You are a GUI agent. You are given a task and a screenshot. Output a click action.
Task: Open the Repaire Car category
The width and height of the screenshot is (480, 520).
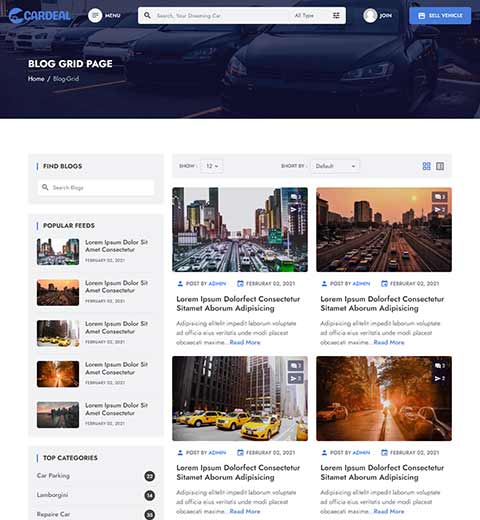click(x=53, y=514)
